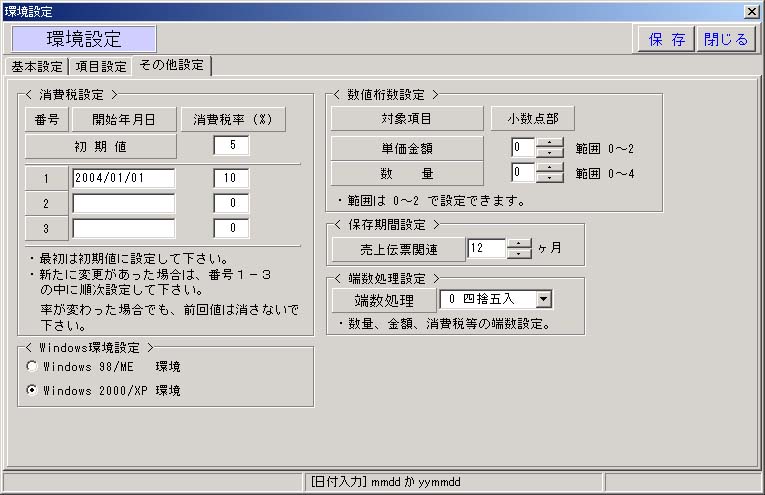Image resolution: width=765 pixels, height=495 pixels.
Task: Select the その他設定 tab
Action: 171,65
